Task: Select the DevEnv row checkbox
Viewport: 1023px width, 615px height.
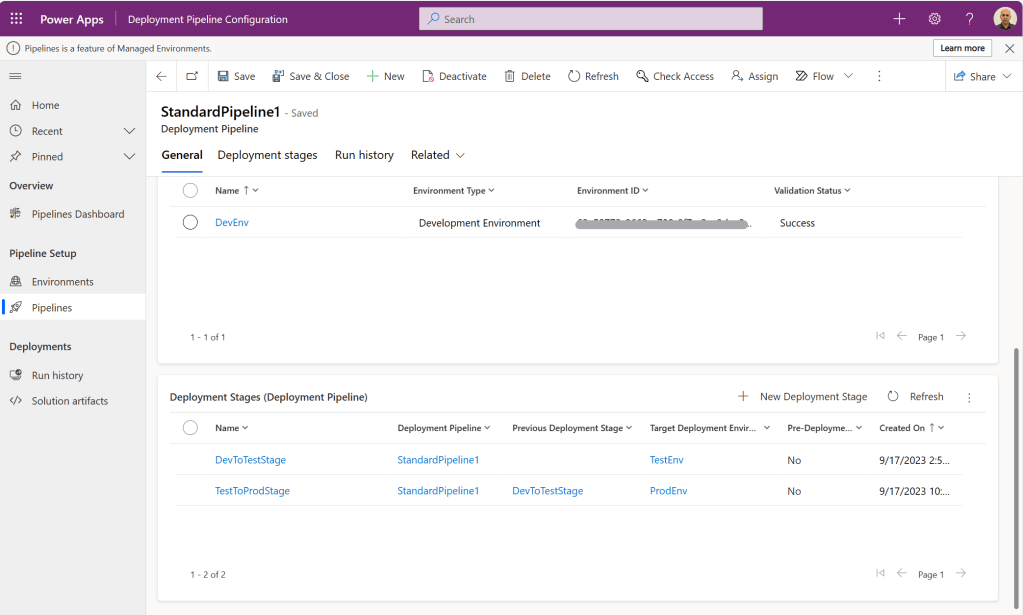Action: pos(190,223)
